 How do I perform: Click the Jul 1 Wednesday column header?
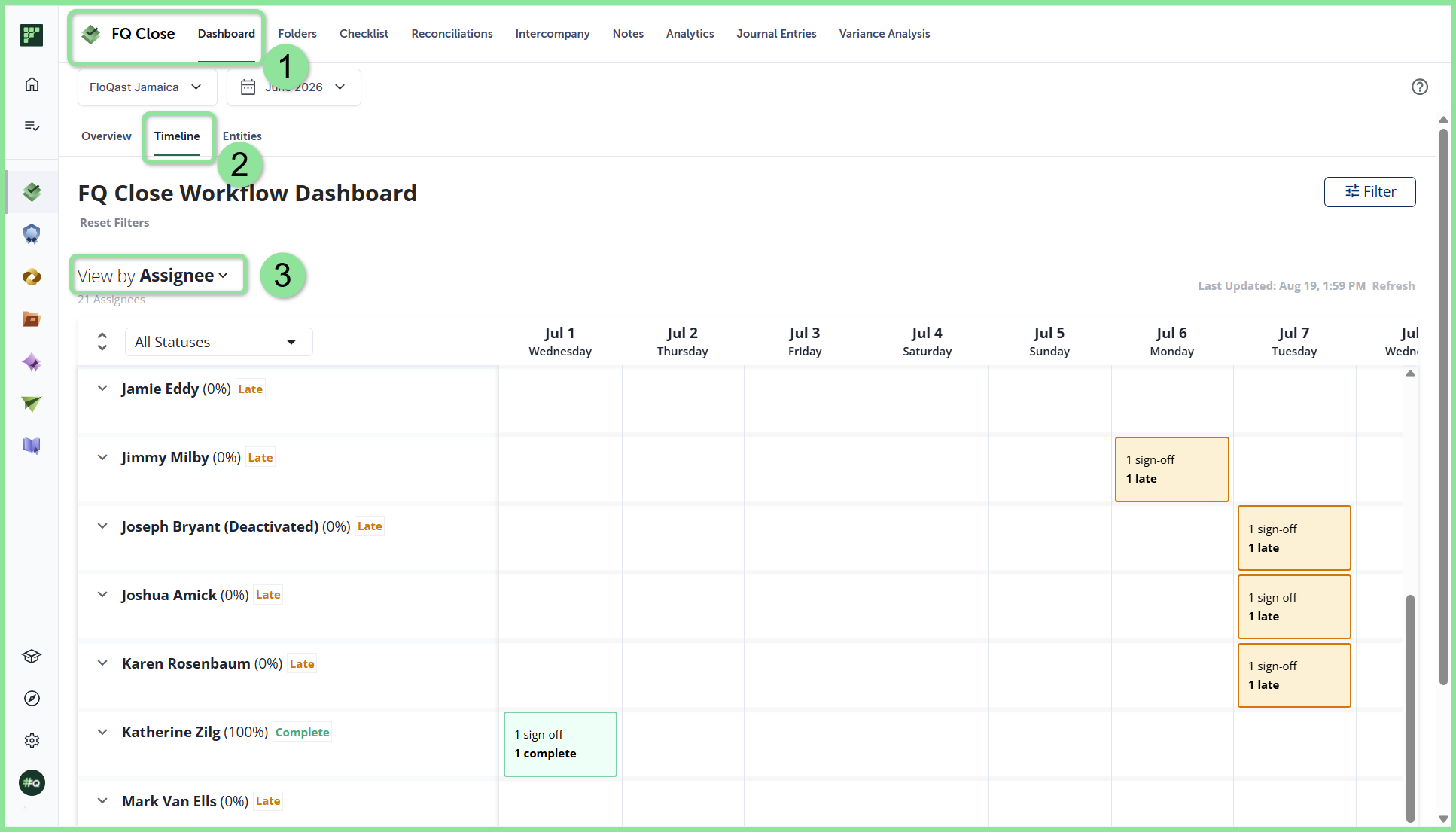tap(560, 342)
